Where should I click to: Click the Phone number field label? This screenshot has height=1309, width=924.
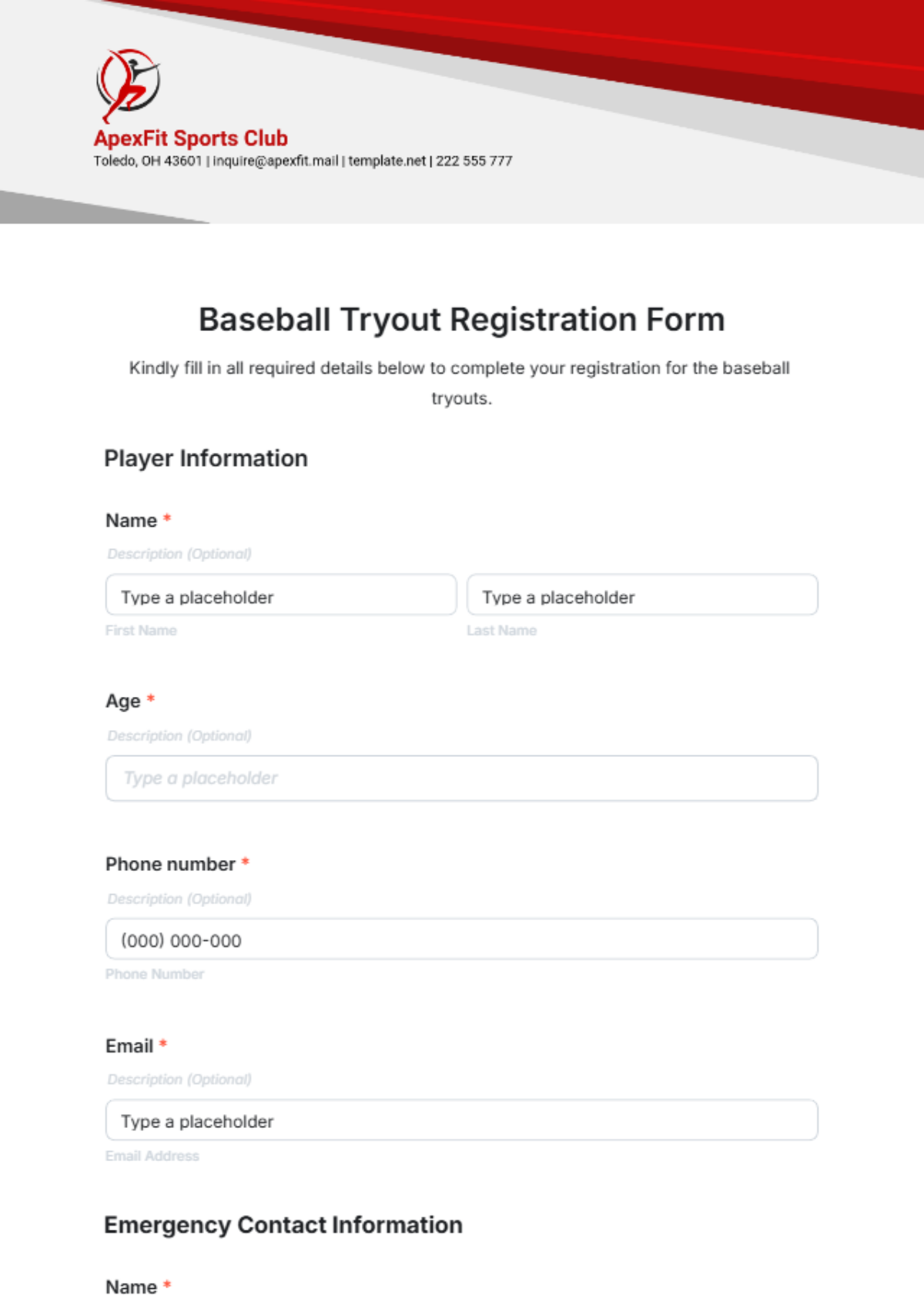coord(170,864)
